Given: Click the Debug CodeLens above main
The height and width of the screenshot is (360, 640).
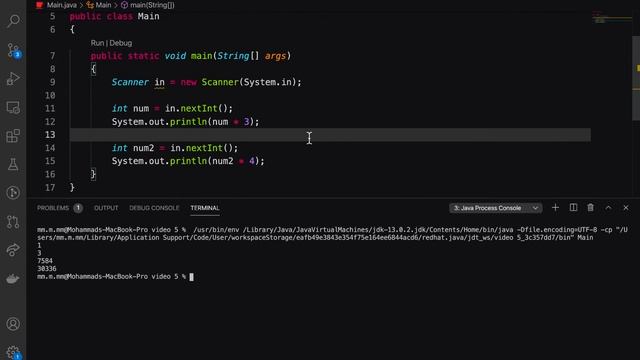Looking at the screenshot, I should [x=121, y=43].
